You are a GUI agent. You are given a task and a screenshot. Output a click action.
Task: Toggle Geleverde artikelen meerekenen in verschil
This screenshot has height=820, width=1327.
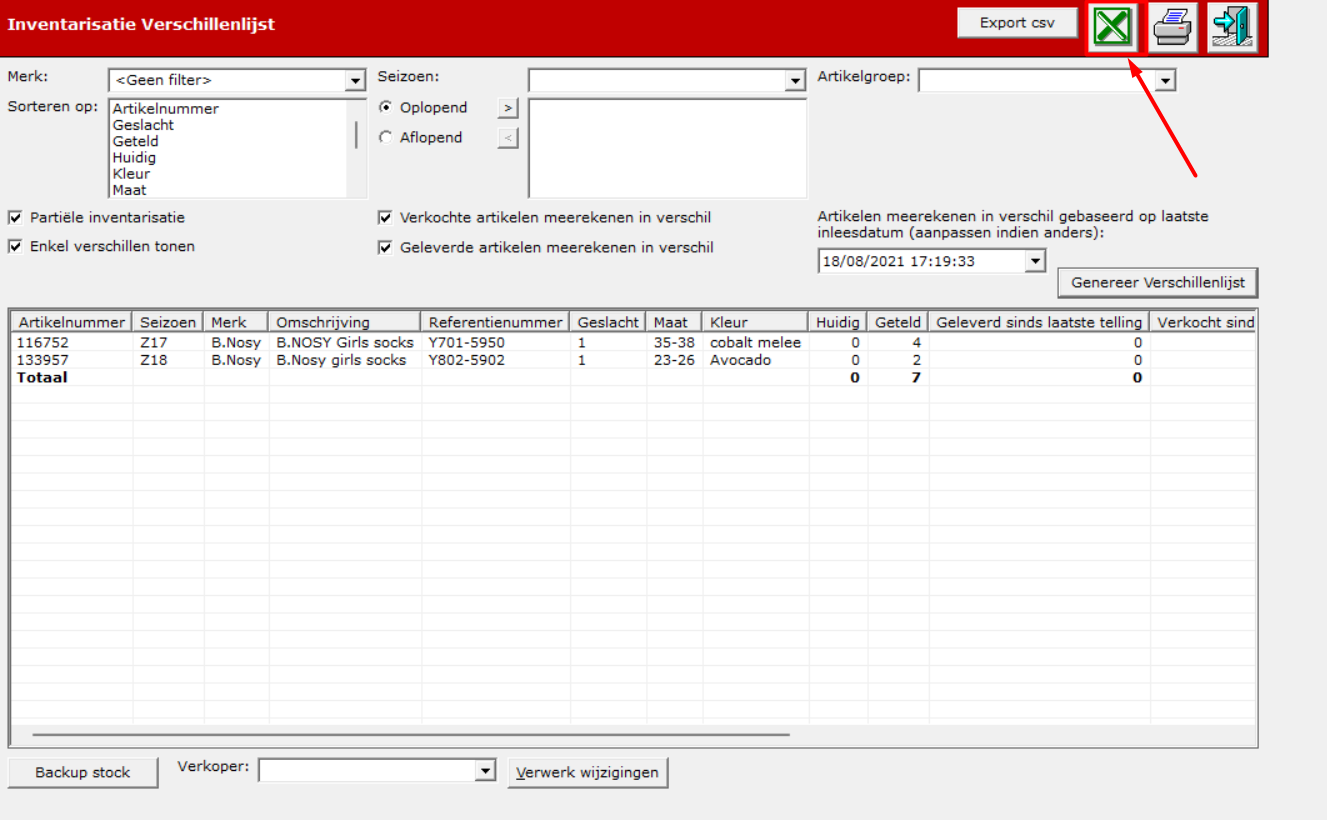[385, 248]
